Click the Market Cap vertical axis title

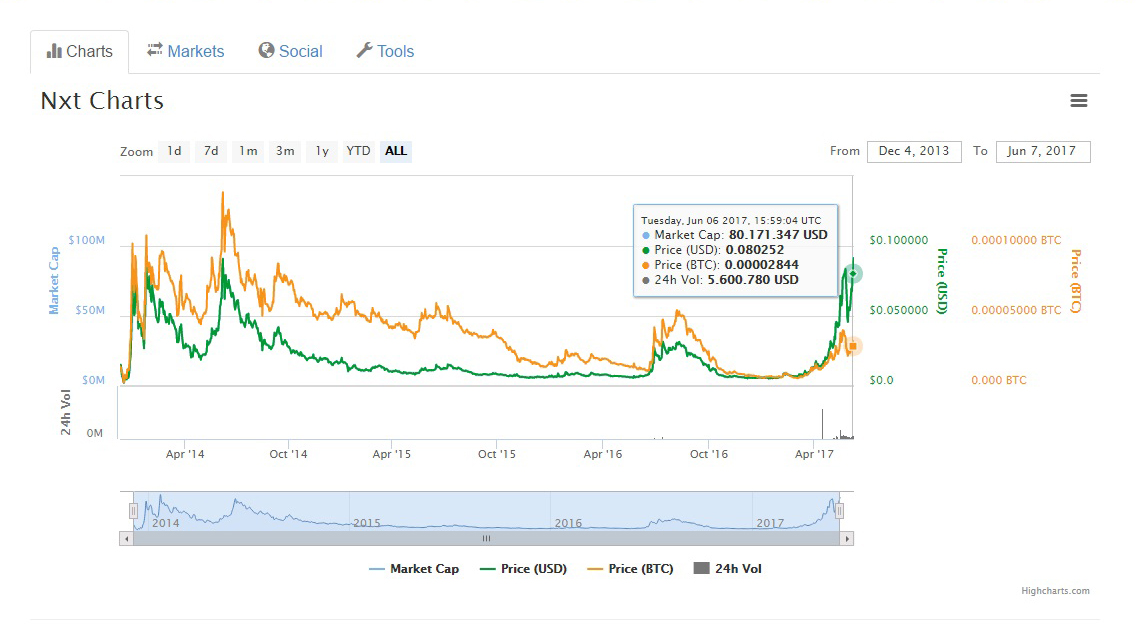54,281
